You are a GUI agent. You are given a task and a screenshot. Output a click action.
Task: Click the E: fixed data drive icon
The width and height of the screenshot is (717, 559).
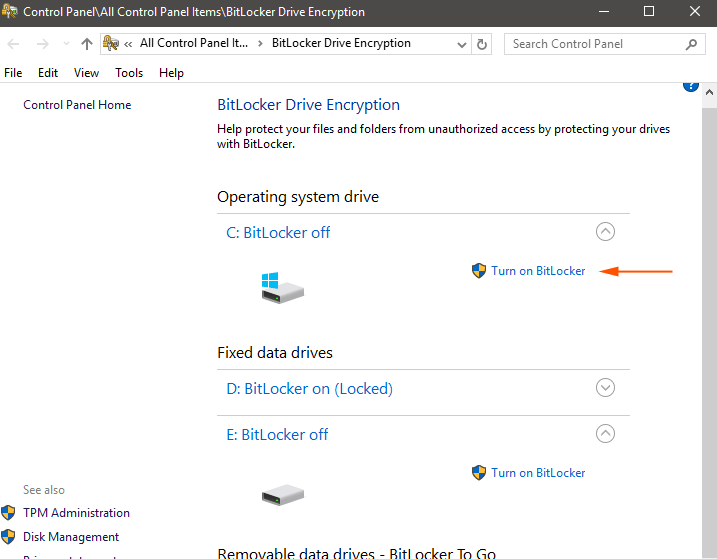click(x=283, y=494)
